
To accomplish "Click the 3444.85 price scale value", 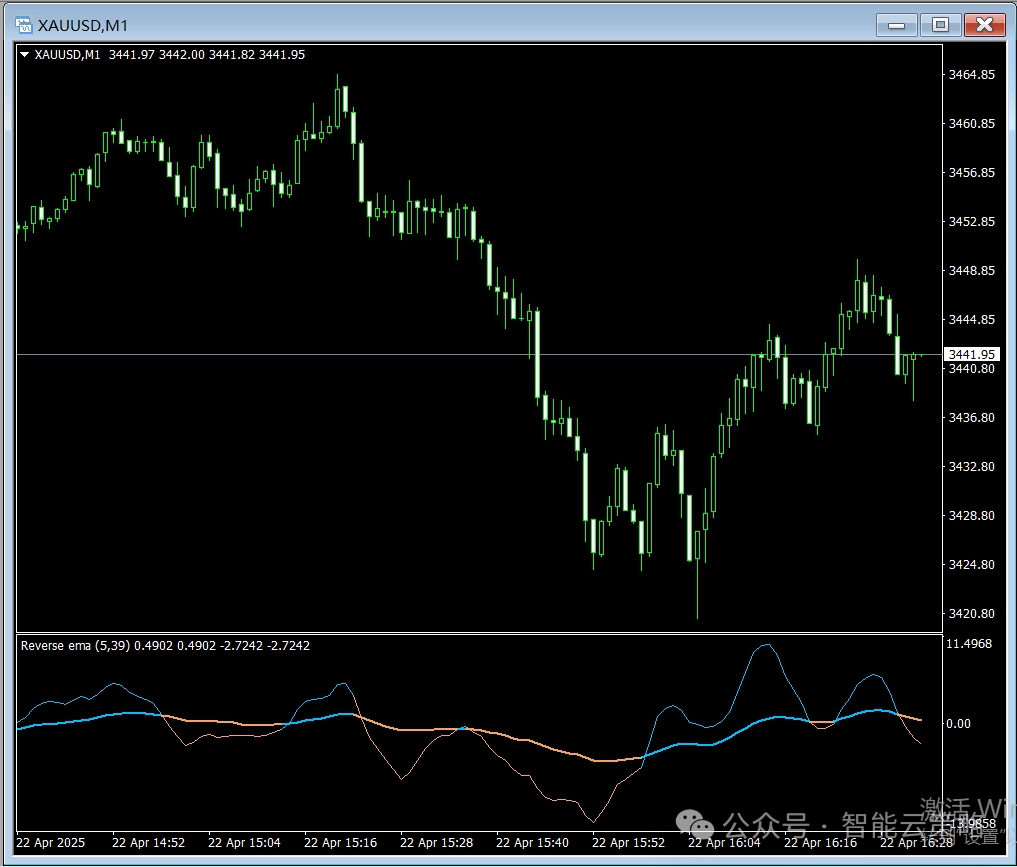I will (x=971, y=319).
